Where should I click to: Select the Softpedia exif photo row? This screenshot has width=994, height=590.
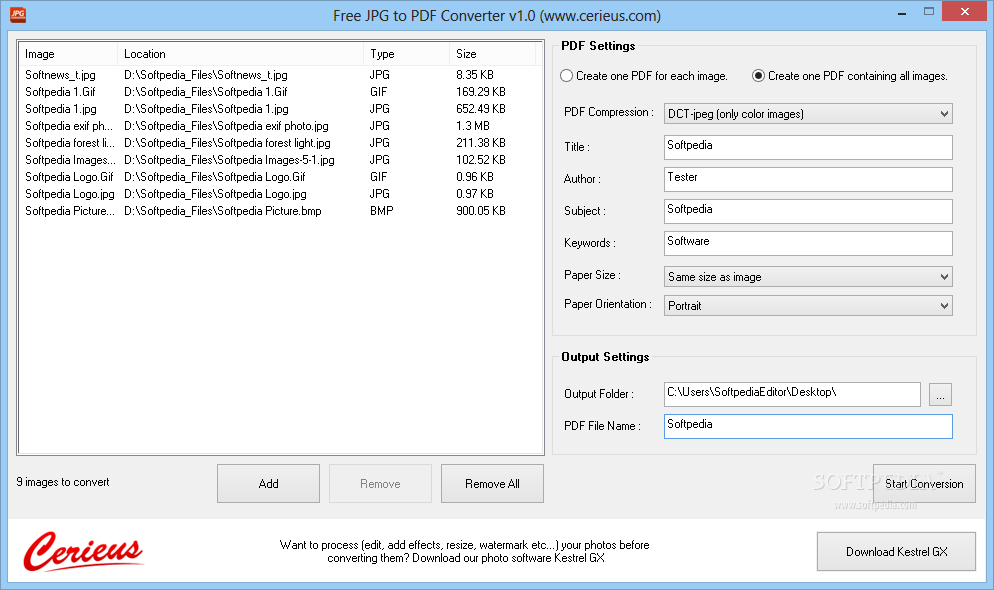(x=279, y=126)
